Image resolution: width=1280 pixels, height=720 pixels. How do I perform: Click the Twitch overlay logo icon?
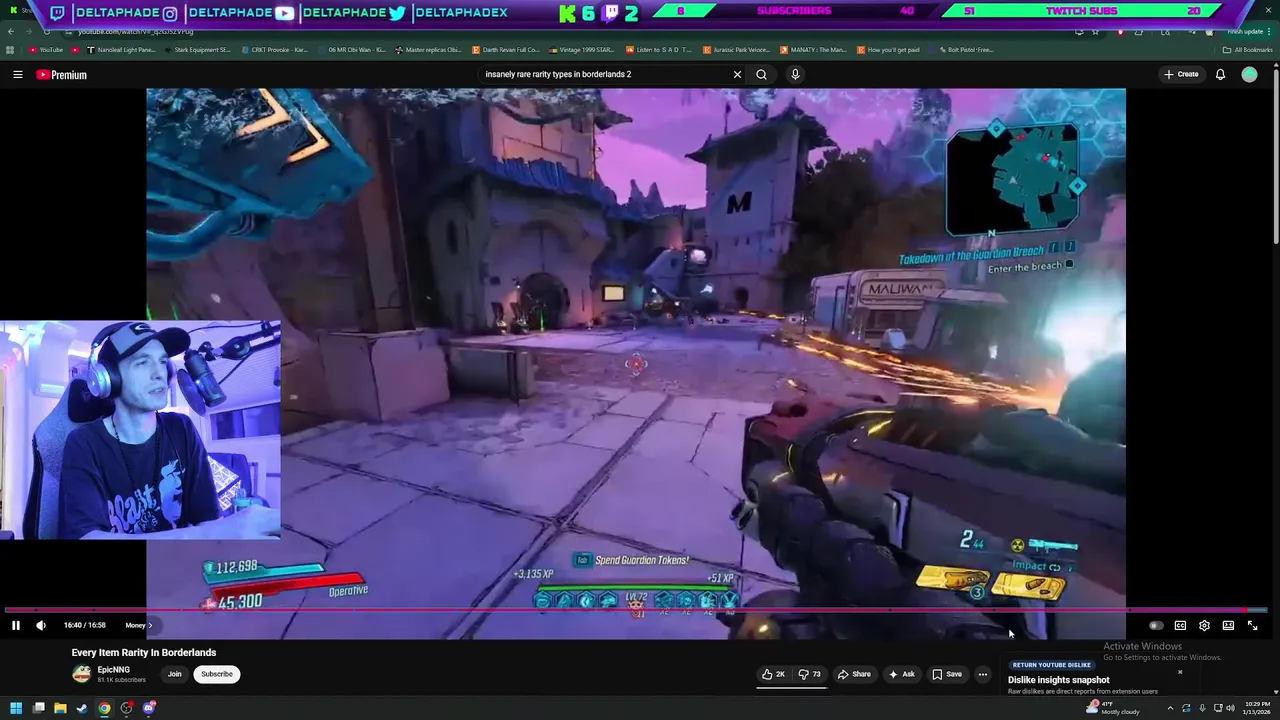[57, 13]
